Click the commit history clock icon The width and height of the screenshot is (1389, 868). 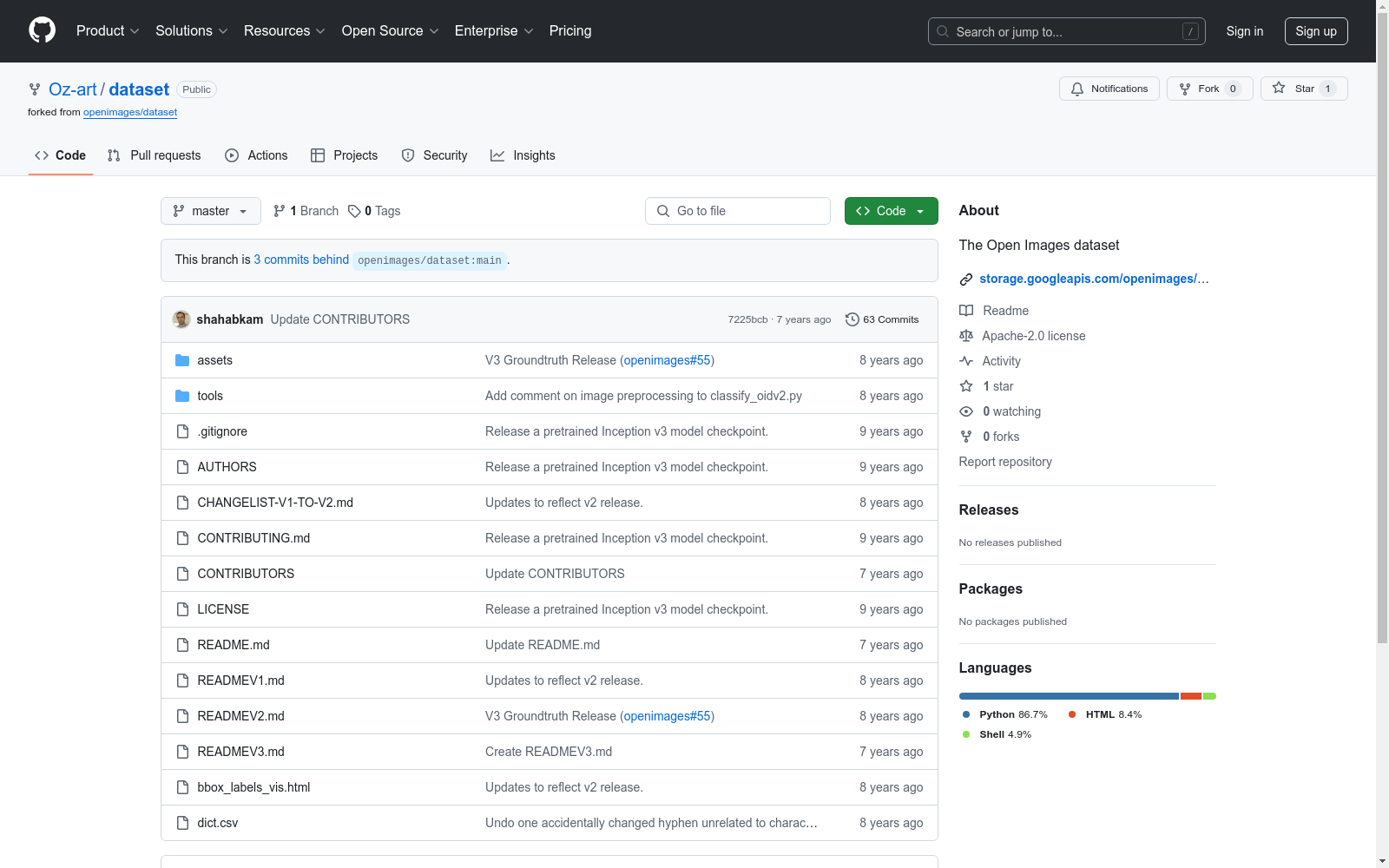[x=852, y=319]
